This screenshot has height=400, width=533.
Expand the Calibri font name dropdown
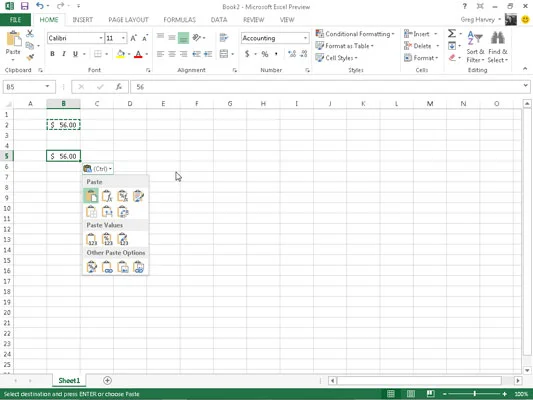pyautogui.click(x=101, y=38)
